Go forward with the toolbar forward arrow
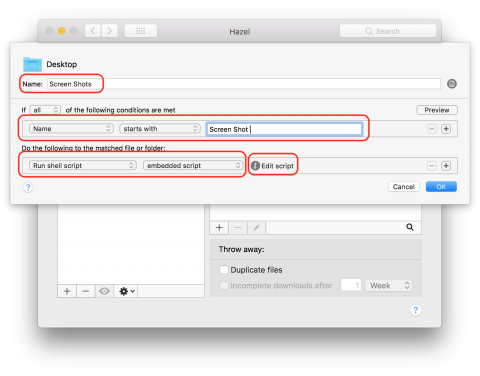This screenshot has width=480, height=376. tap(110, 31)
